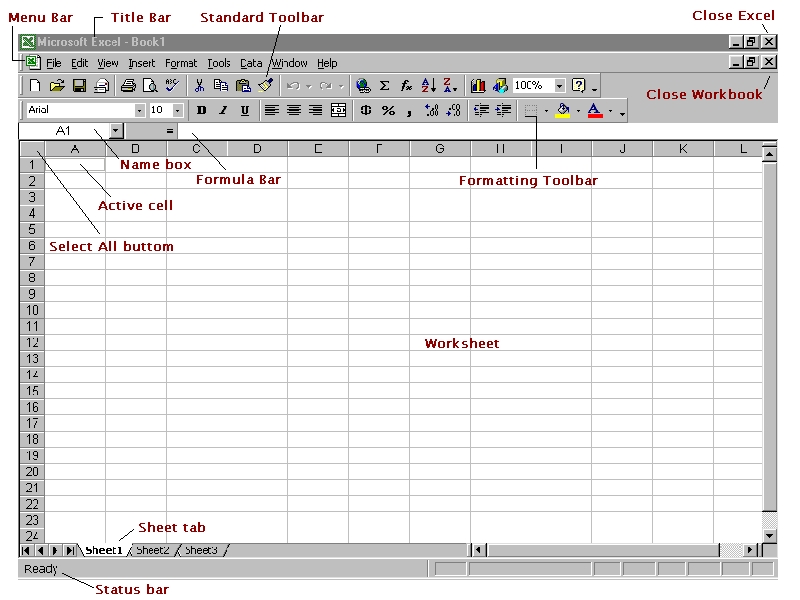Sort descending with the Z-A icon
The width and height of the screenshot is (800, 600).
[450, 85]
